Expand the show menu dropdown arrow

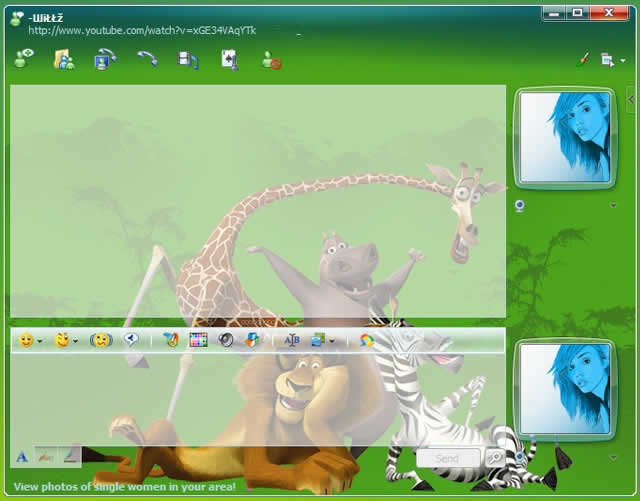click(x=623, y=60)
